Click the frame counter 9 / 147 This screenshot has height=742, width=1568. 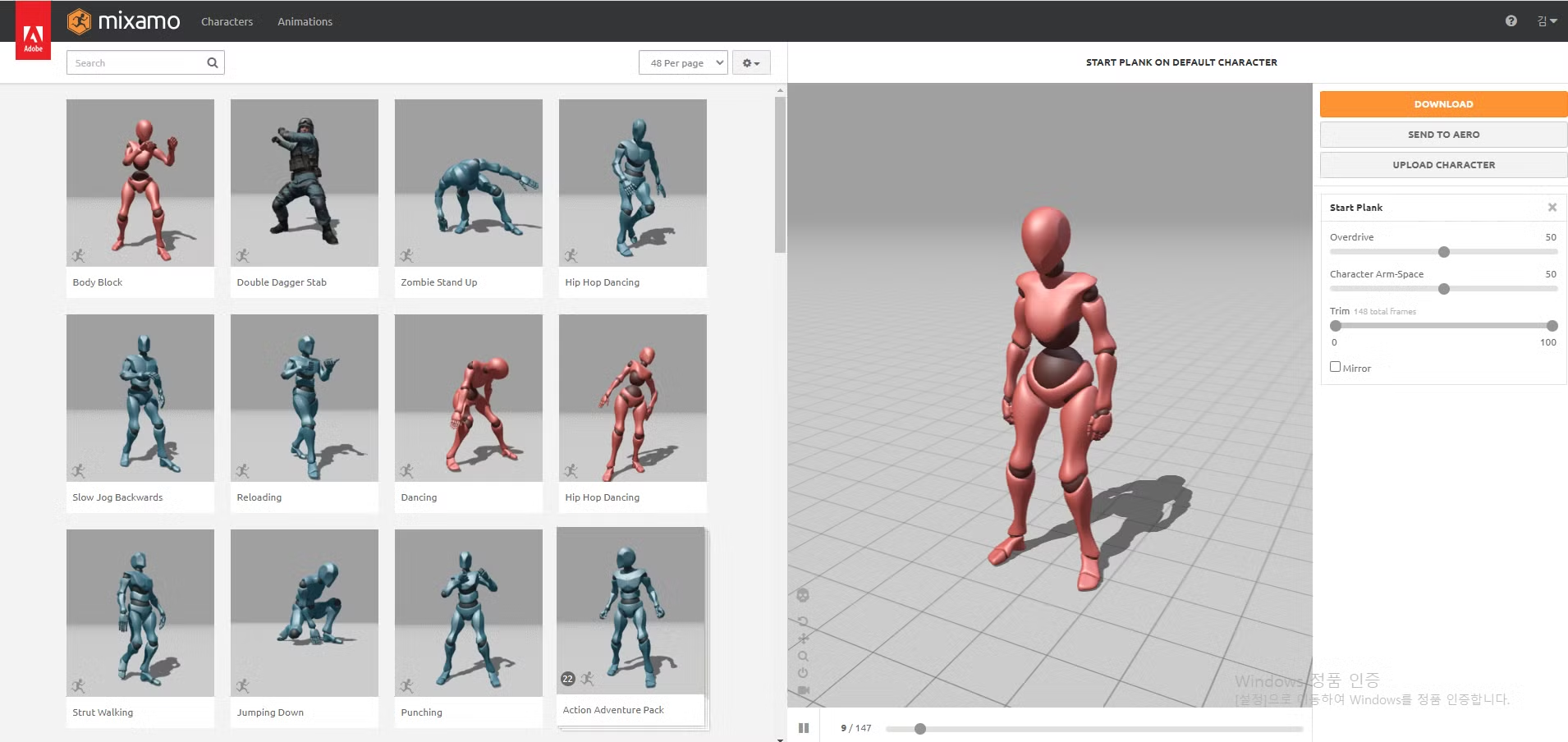click(x=856, y=728)
